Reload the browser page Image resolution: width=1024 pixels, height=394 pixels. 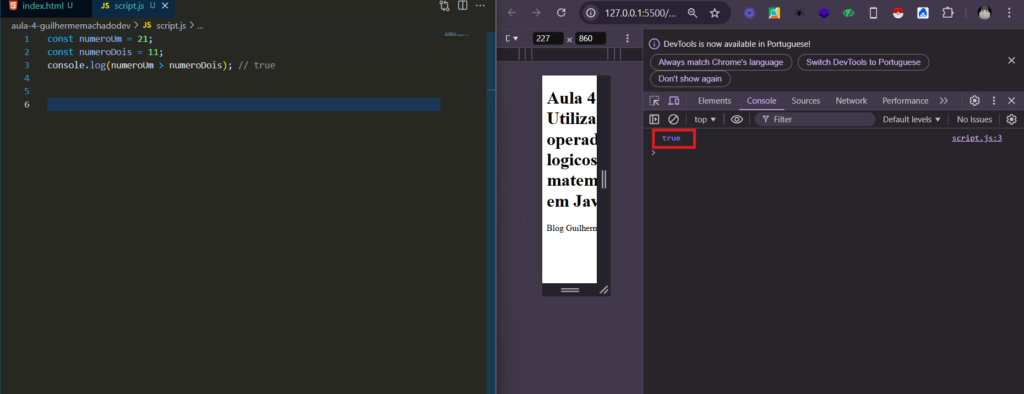pos(560,12)
